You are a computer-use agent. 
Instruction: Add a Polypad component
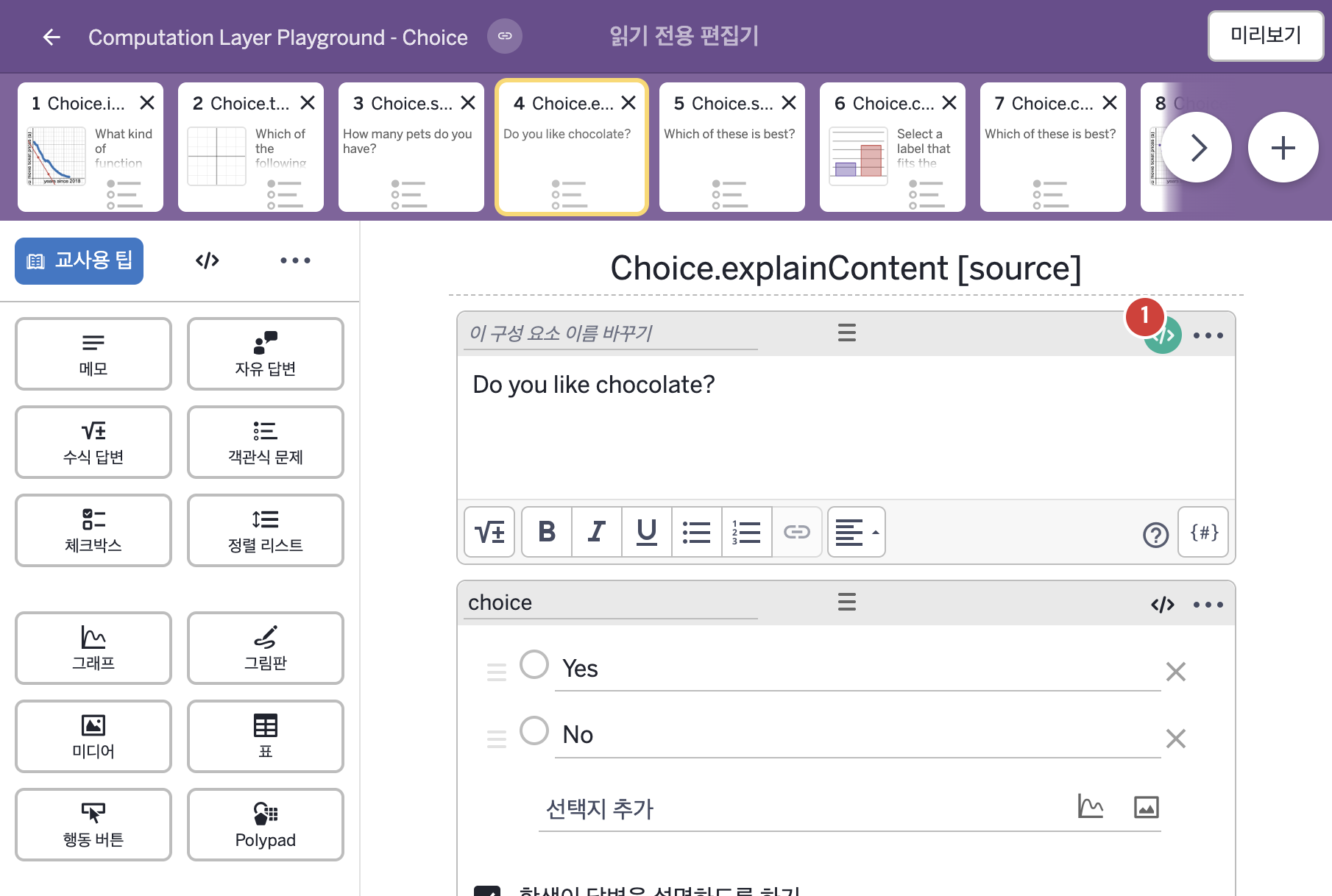click(266, 825)
